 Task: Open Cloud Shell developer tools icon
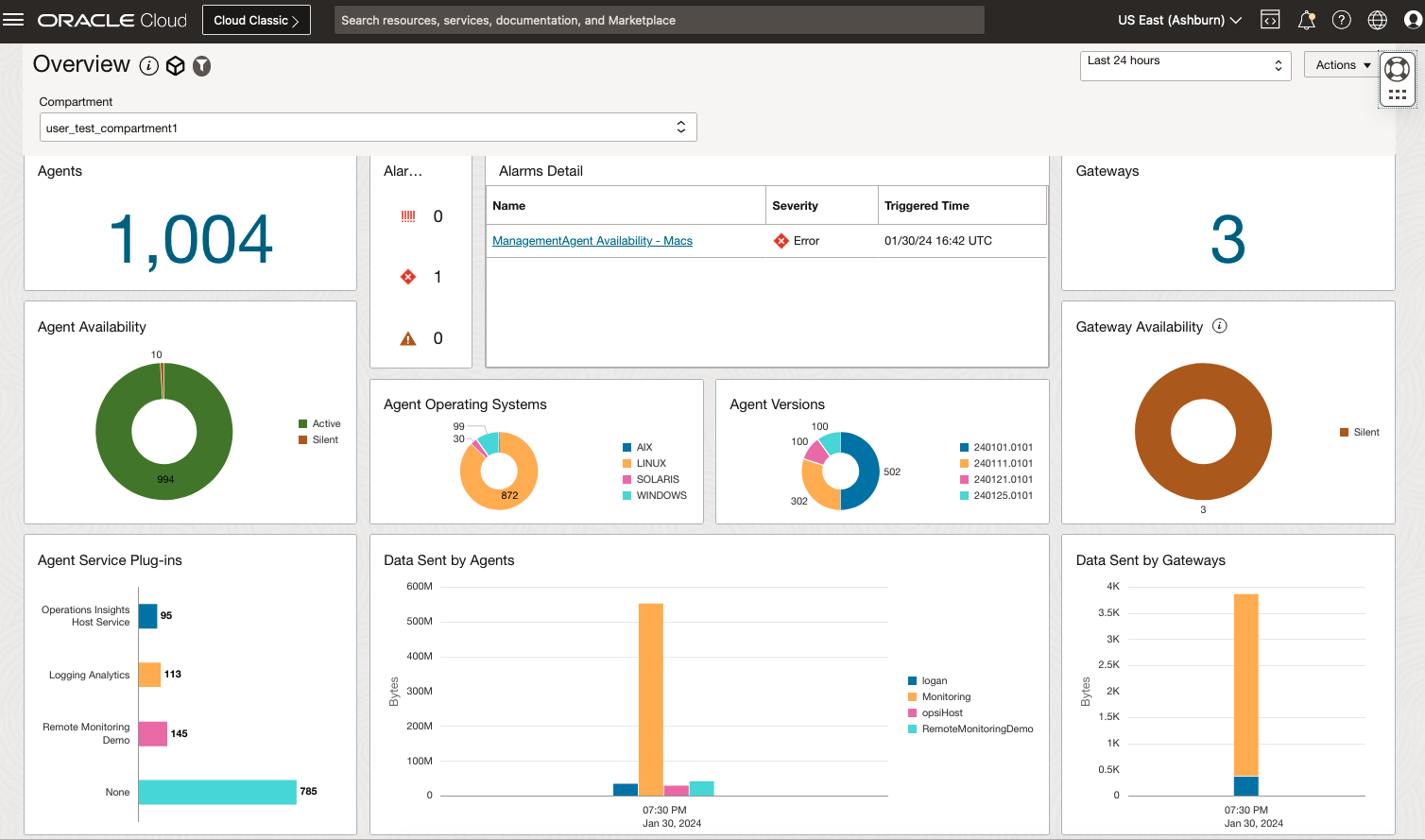(1270, 20)
